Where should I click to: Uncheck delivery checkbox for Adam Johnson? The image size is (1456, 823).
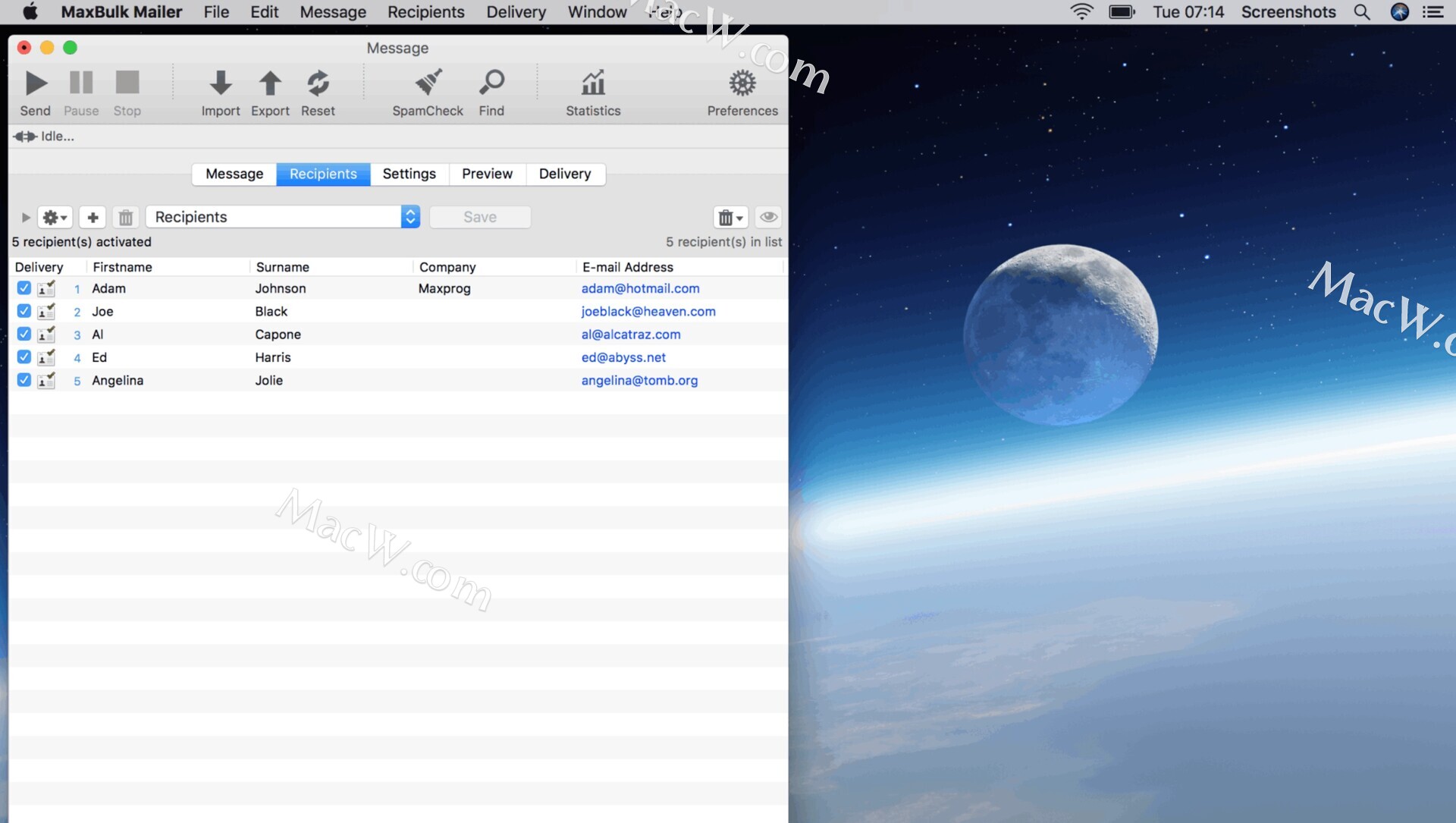click(24, 288)
